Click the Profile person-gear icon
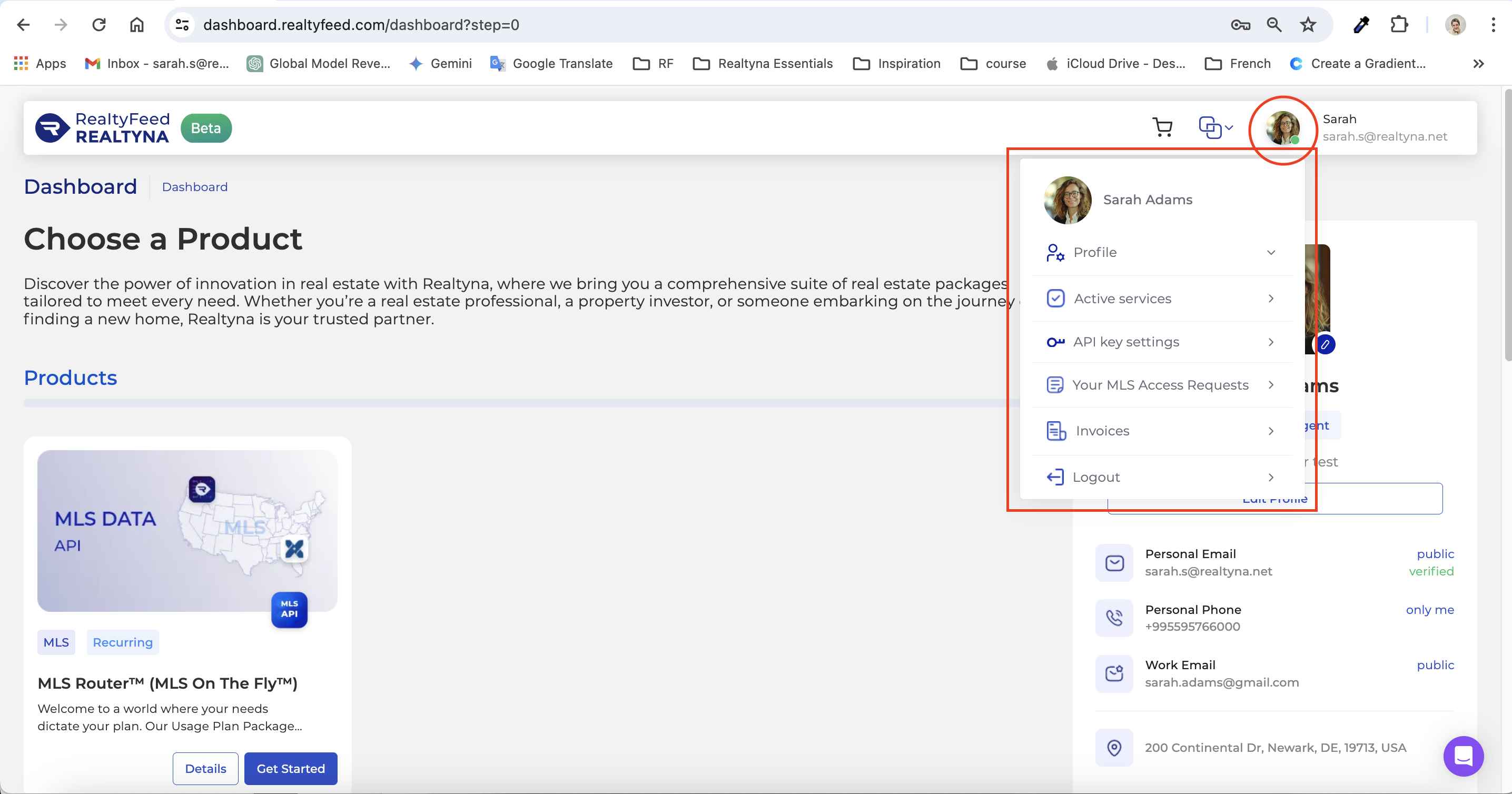The image size is (1512, 794). [1055, 252]
